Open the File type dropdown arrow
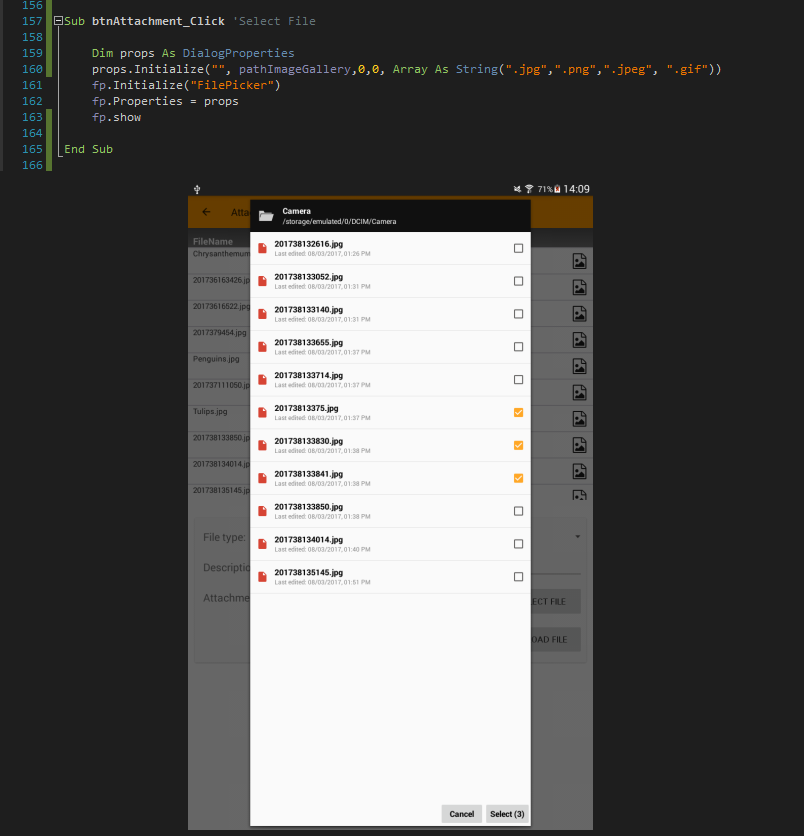This screenshot has width=804, height=836. [x=577, y=537]
